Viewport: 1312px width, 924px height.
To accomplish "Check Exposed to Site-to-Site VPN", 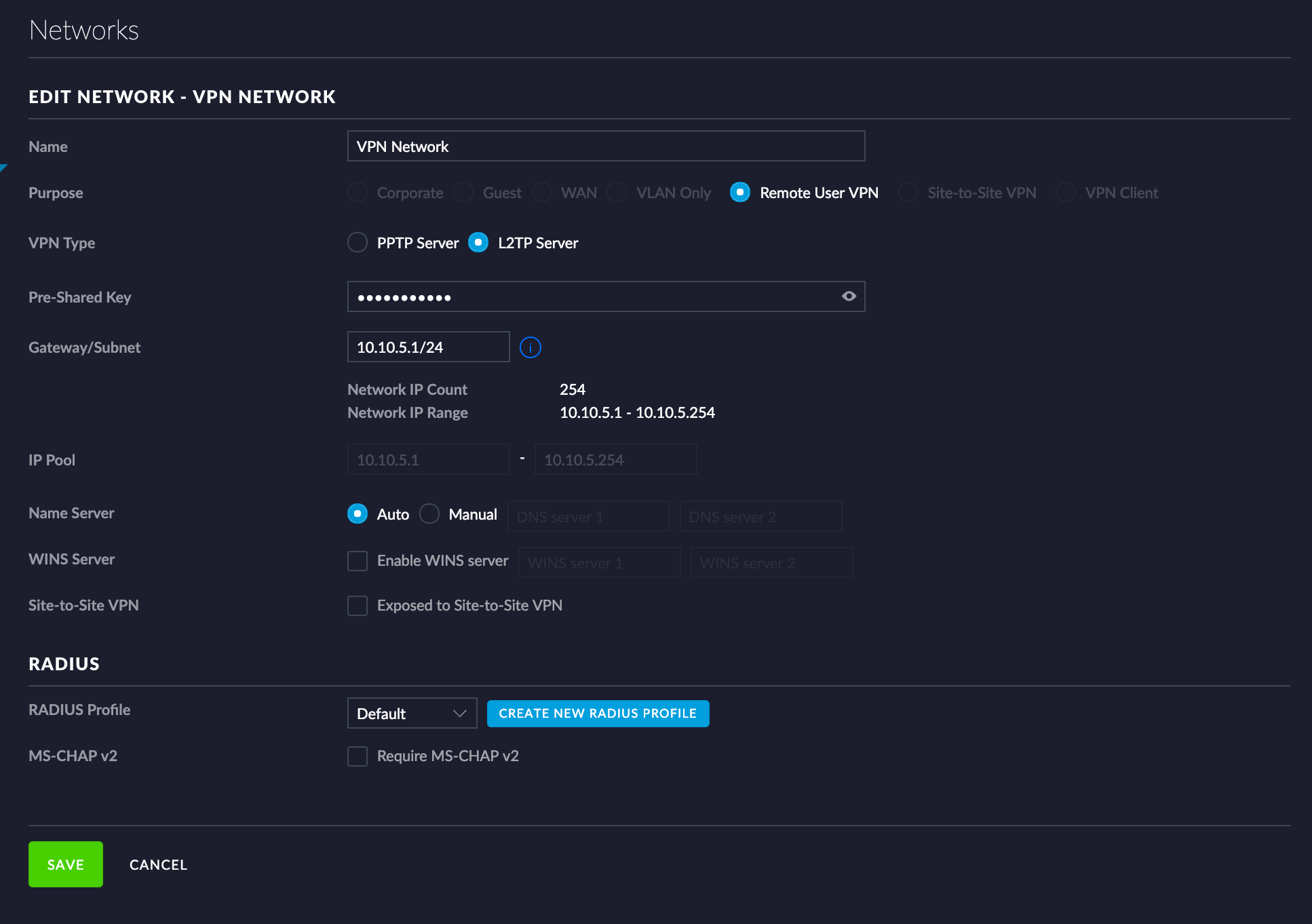I will [358, 606].
